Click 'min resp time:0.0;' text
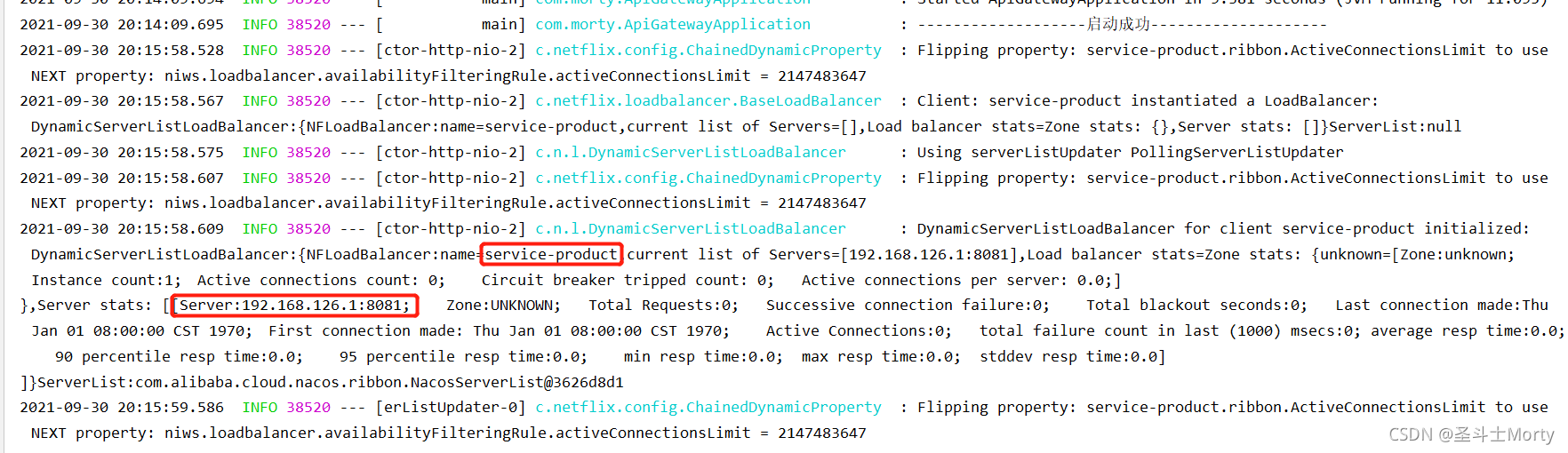 [703, 357]
